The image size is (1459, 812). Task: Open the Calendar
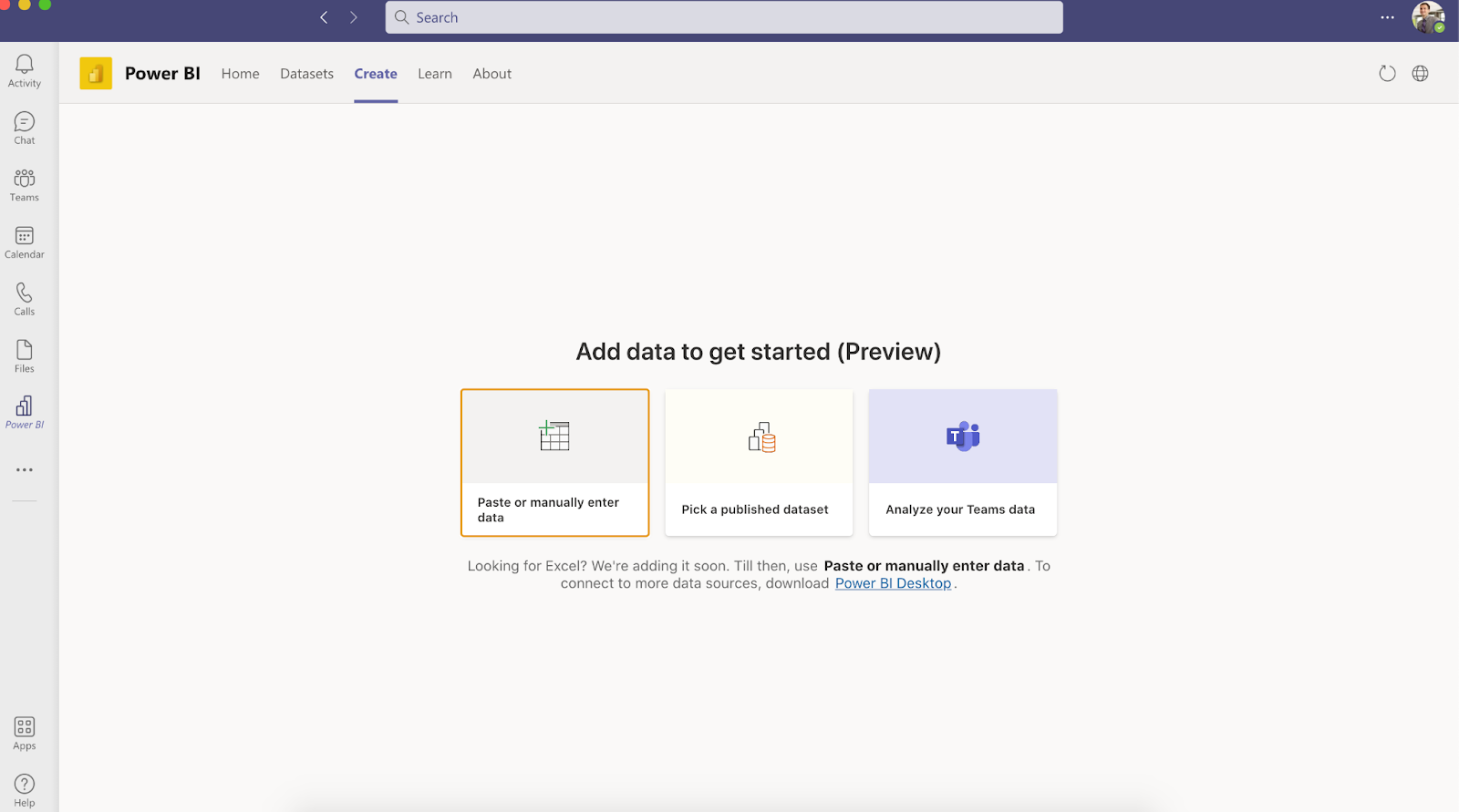tap(25, 242)
